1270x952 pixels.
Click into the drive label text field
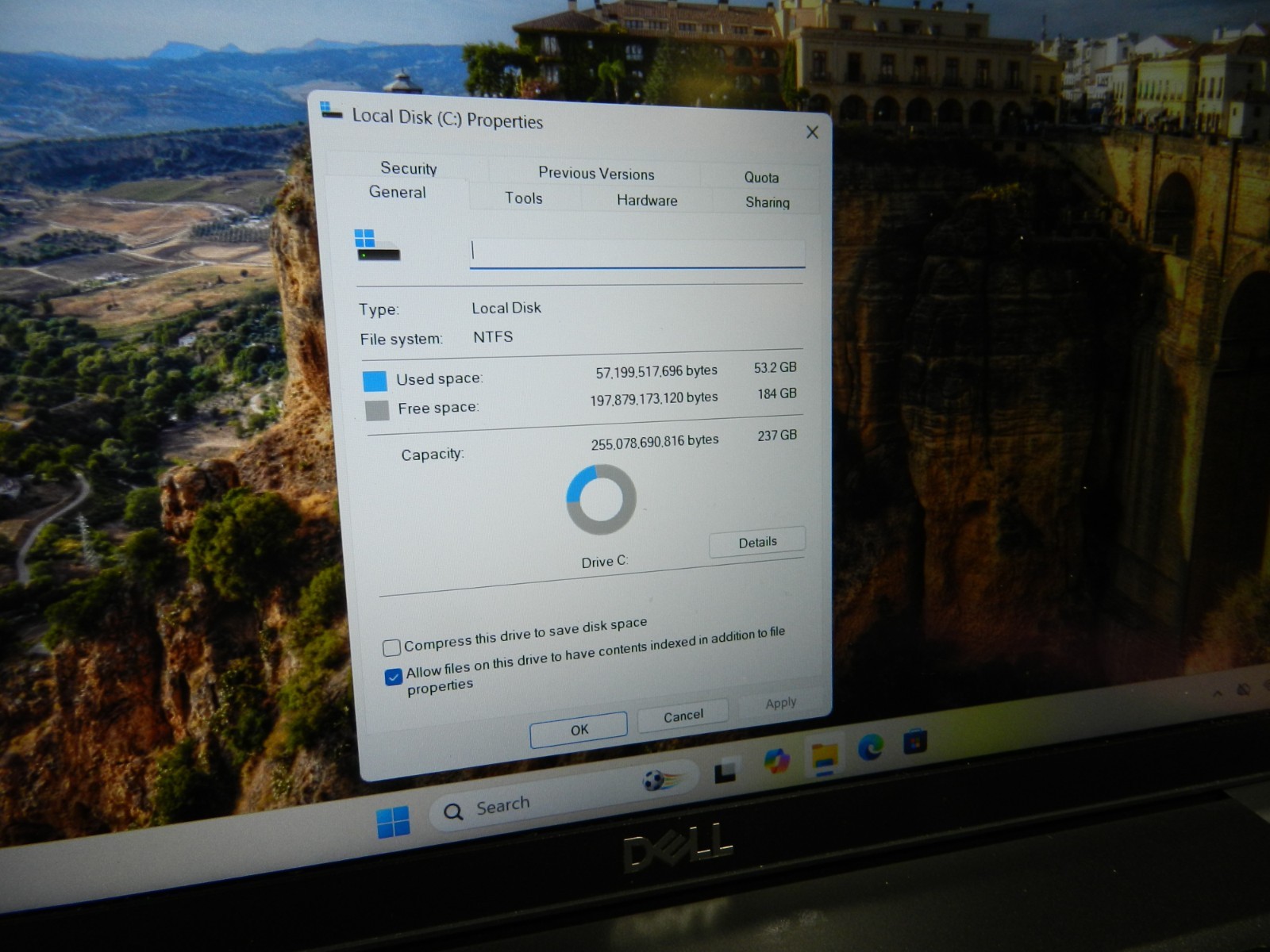click(x=637, y=253)
